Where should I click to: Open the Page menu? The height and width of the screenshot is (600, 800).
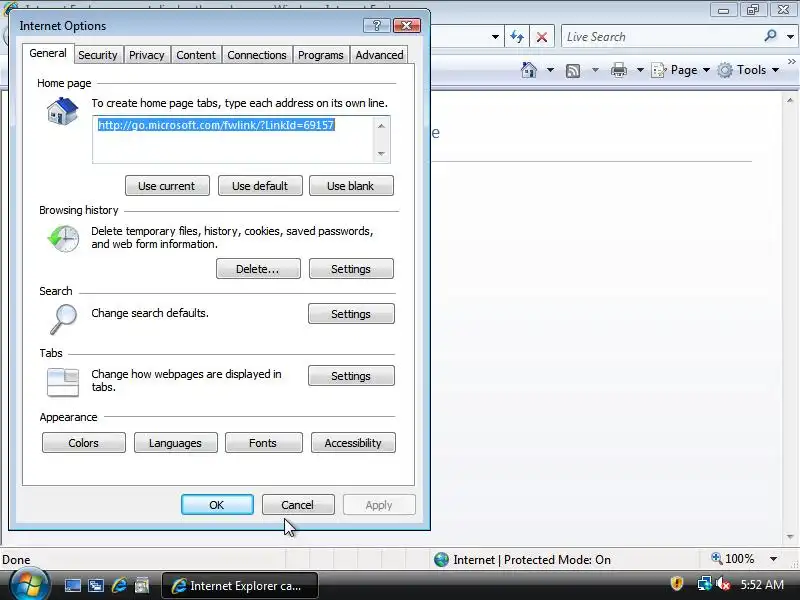(x=681, y=70)
